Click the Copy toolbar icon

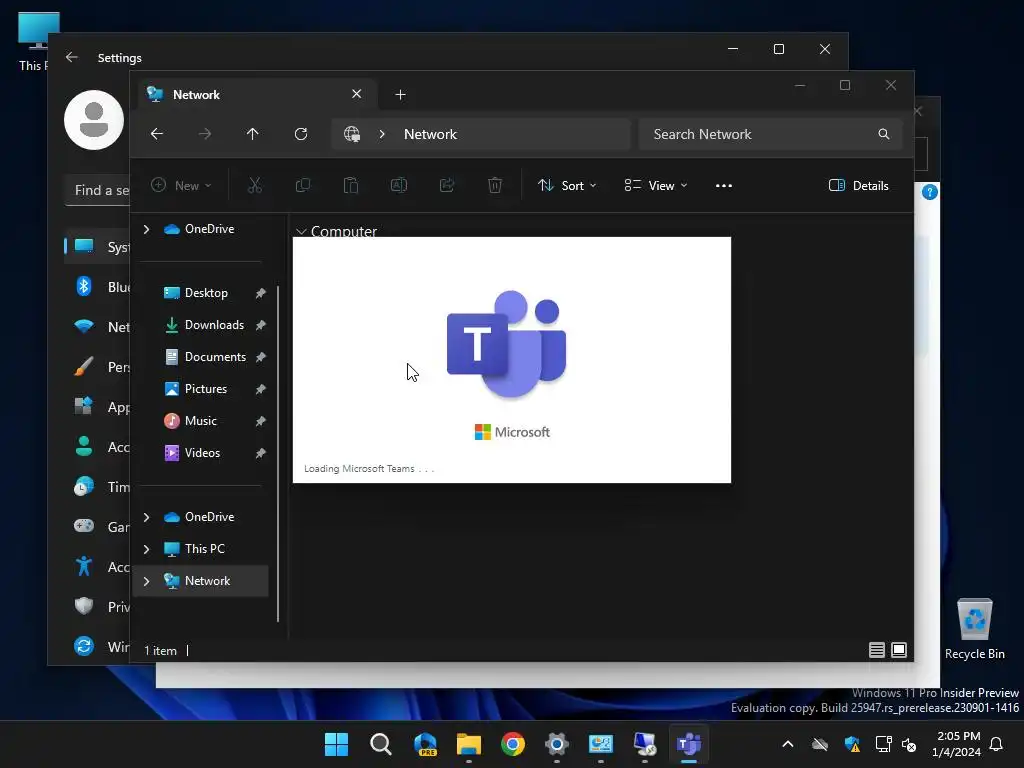(x=303, y=185)
